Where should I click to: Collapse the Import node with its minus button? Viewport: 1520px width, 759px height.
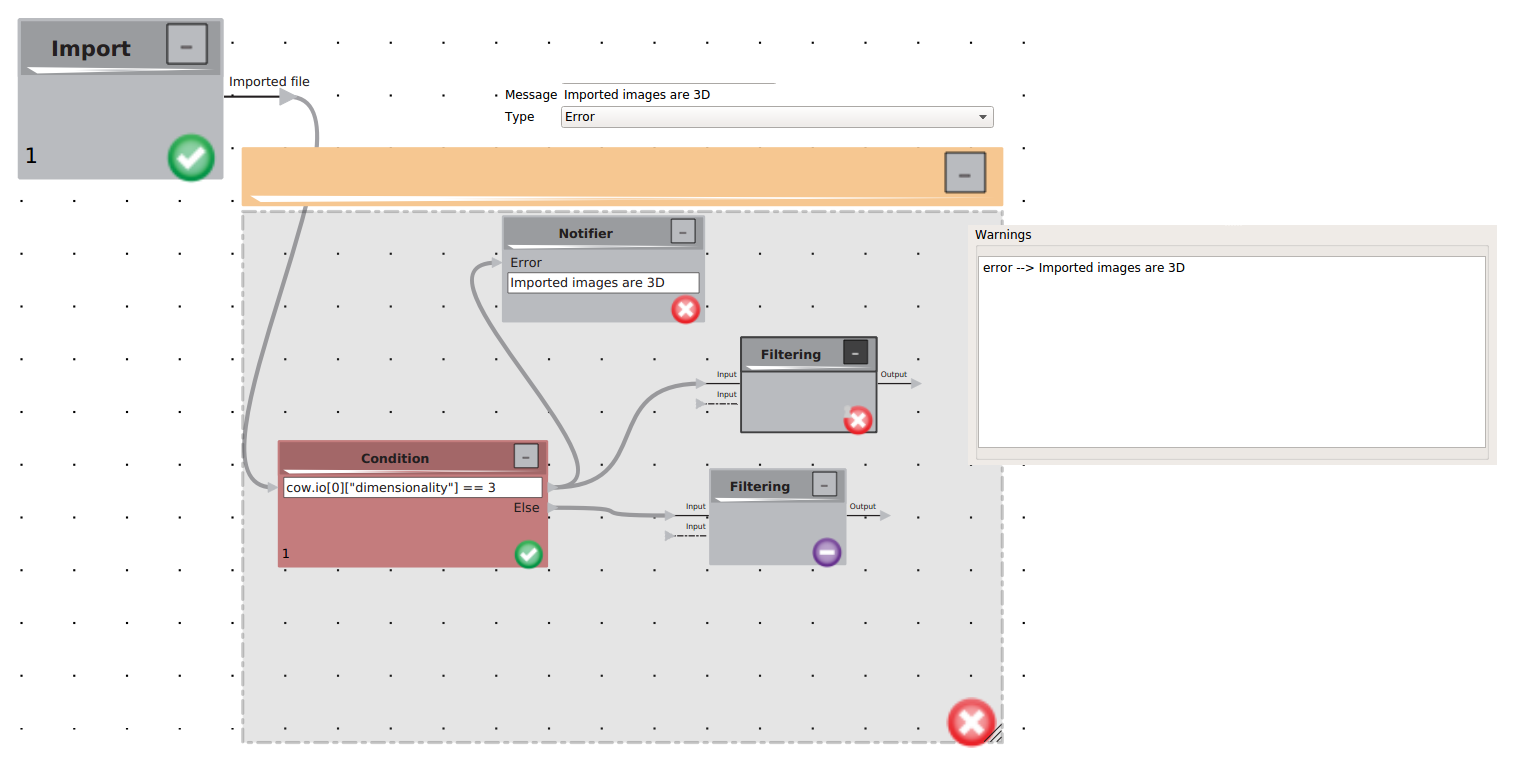[x=187, y=45]
